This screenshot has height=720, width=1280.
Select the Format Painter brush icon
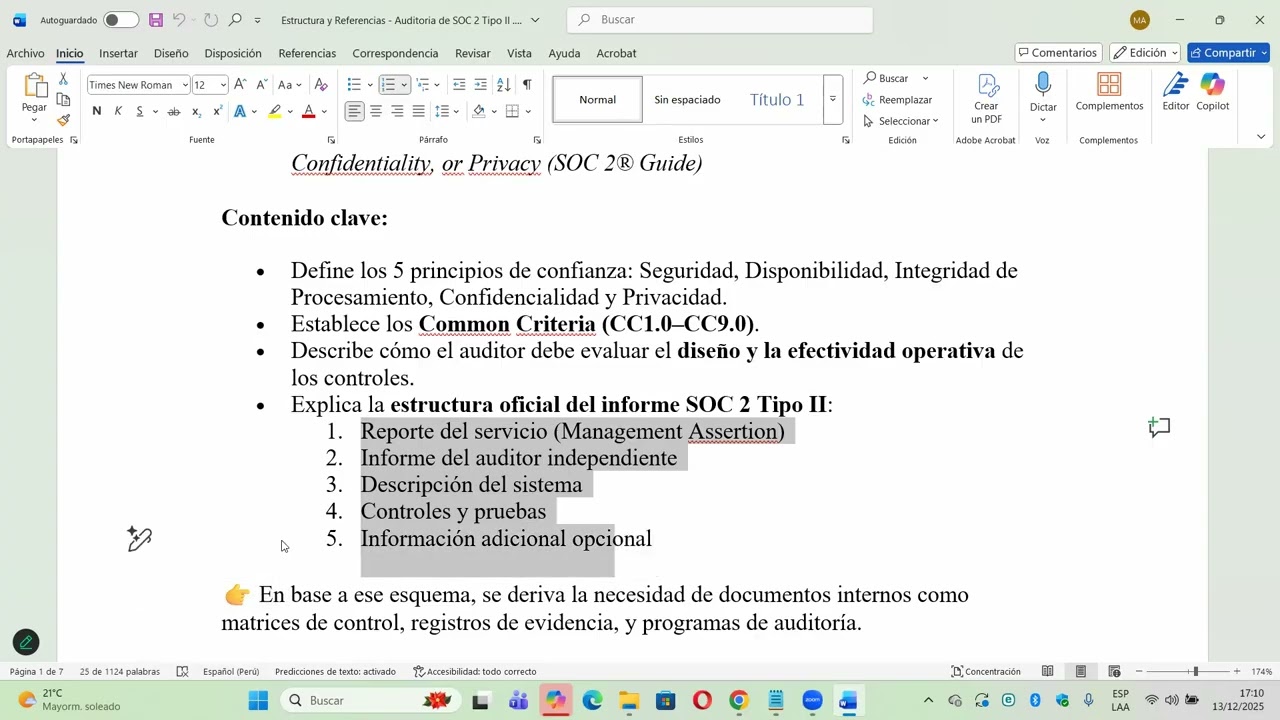point(63,120)
